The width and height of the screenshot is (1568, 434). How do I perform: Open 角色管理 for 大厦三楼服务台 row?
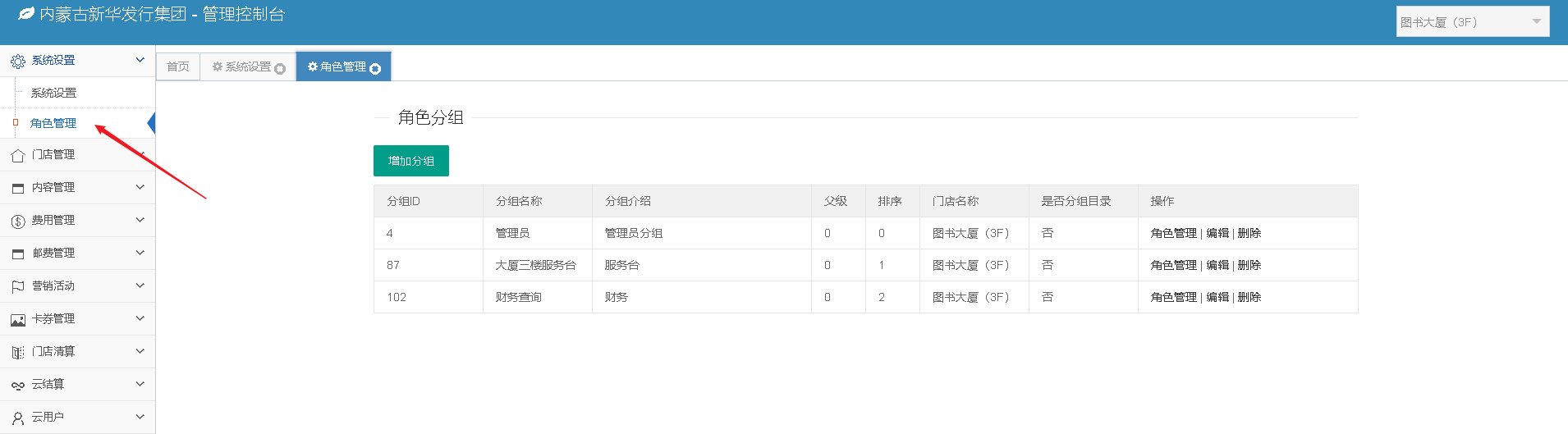(1173, 265)
